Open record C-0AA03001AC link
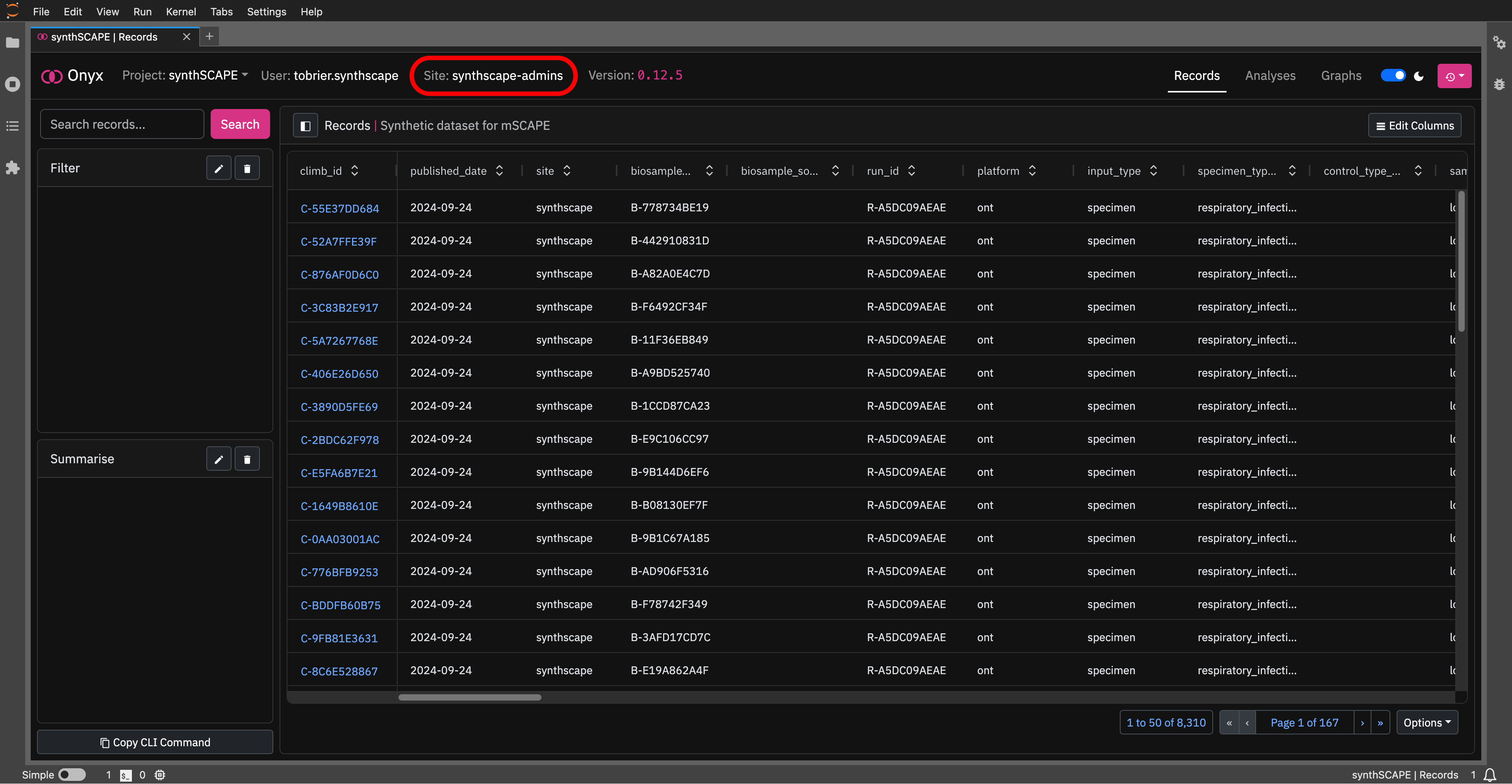The image size is (1512, 784). coord(340,539)
